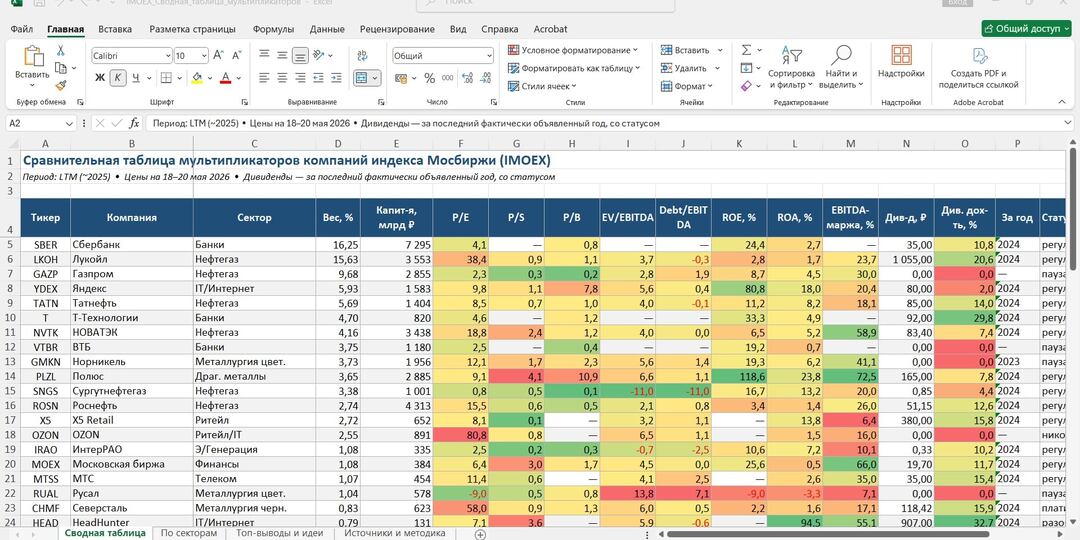
Task: Open Надстройки add-ins
Action: [x=901, y=62]
